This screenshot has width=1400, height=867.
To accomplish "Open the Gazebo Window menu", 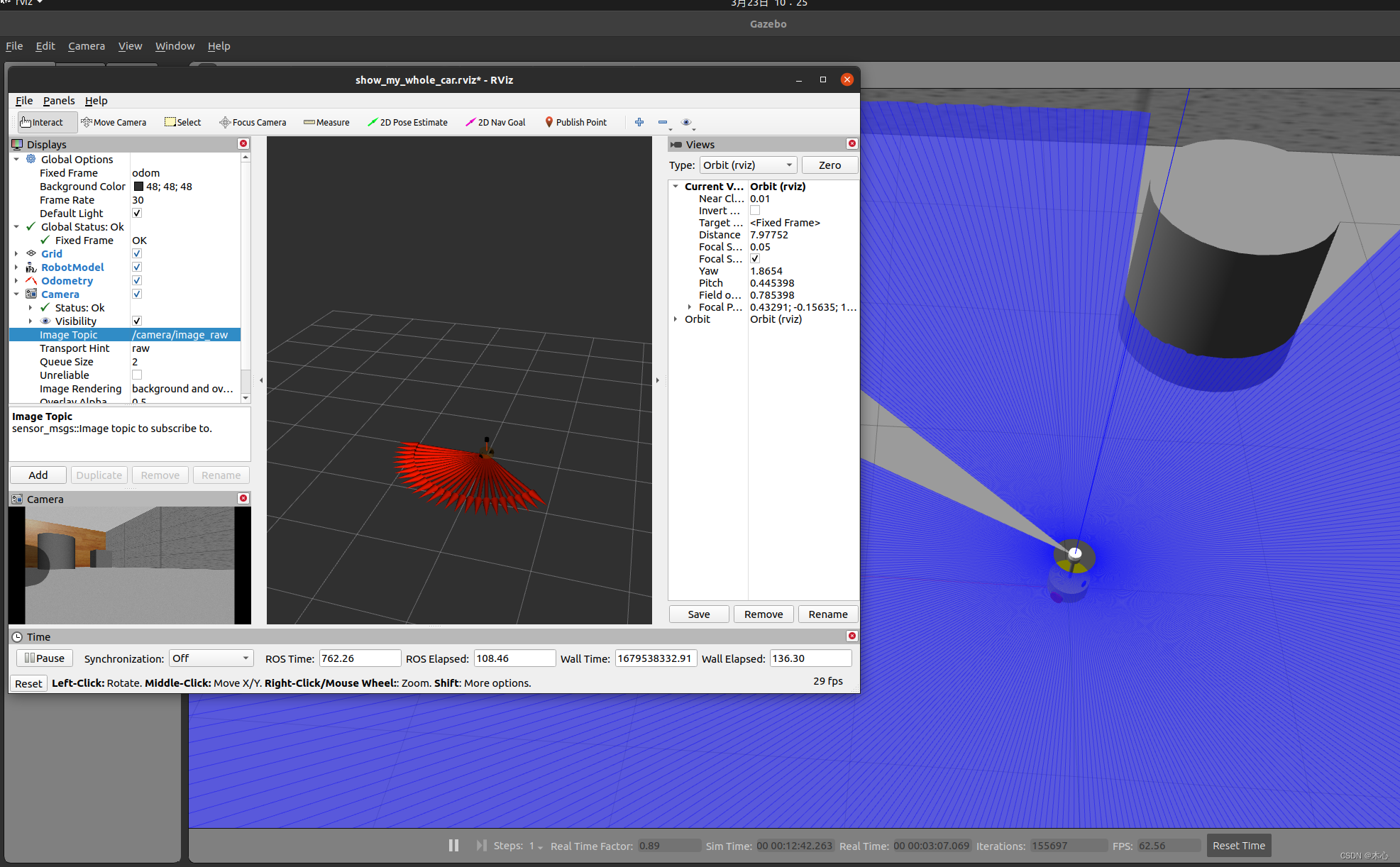I will [x=175, y=46].
